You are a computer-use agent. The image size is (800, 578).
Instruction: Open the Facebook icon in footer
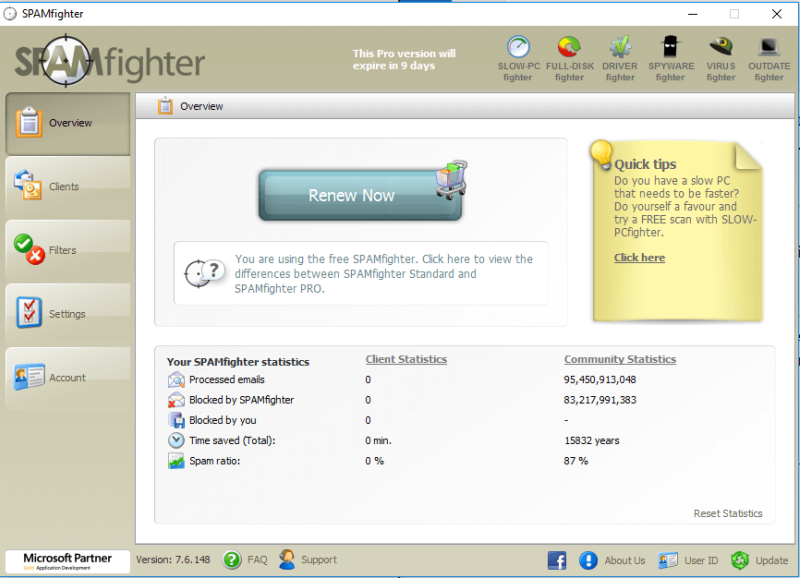pyautogui.click(x=557, y=560)
